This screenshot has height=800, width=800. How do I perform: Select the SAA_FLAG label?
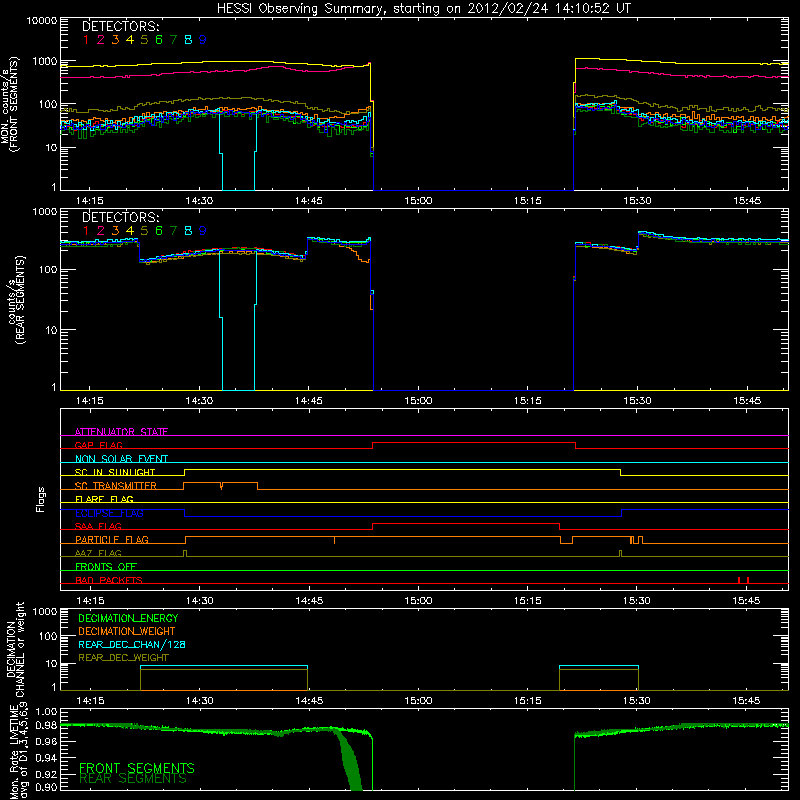click(98, 526)
